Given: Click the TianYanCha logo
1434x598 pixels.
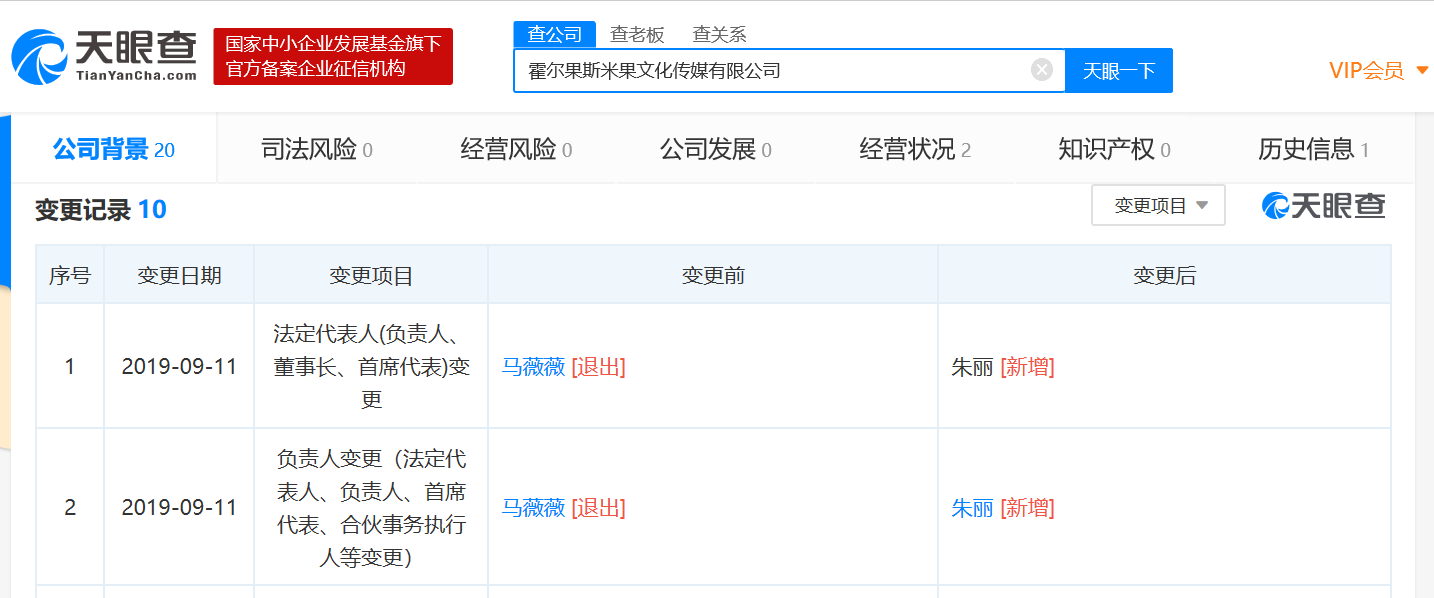Looking at the screenshot, I should (x=104, y=56).
